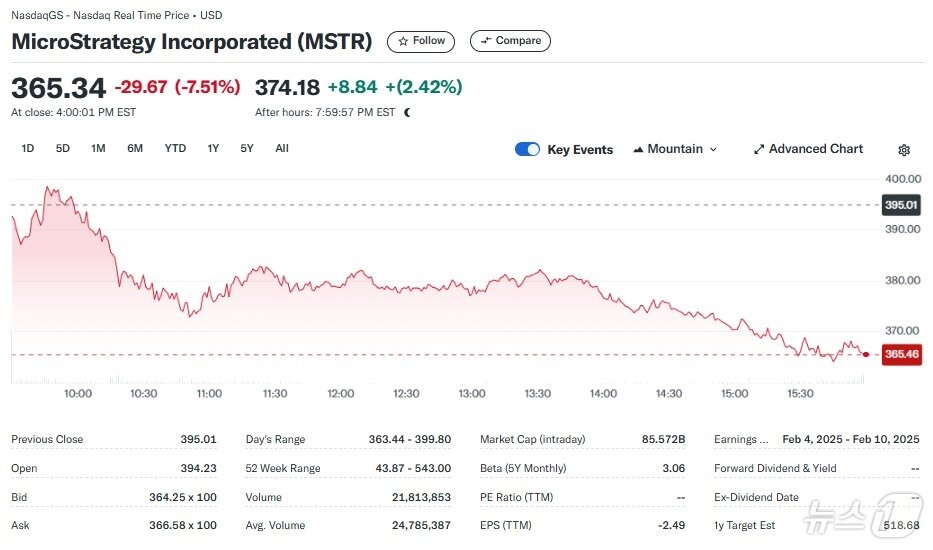Choose the 5Y chart range
The height and width of the screenshot is (550, 933).
tap(247, 148)
